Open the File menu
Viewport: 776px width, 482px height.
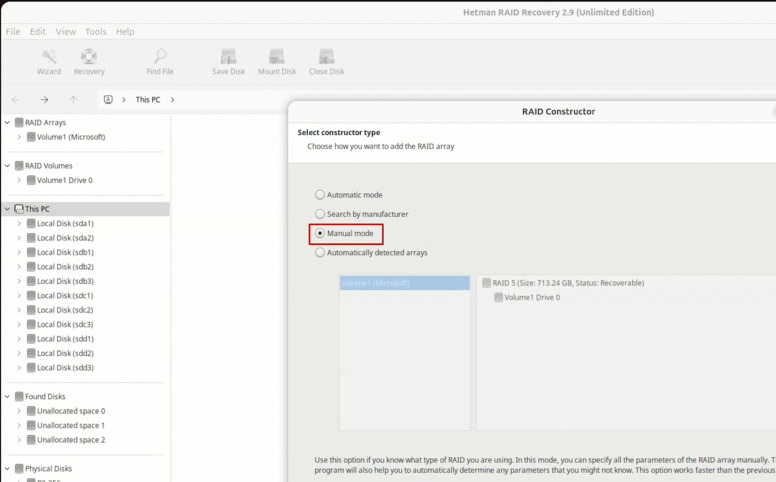(13, 32)
